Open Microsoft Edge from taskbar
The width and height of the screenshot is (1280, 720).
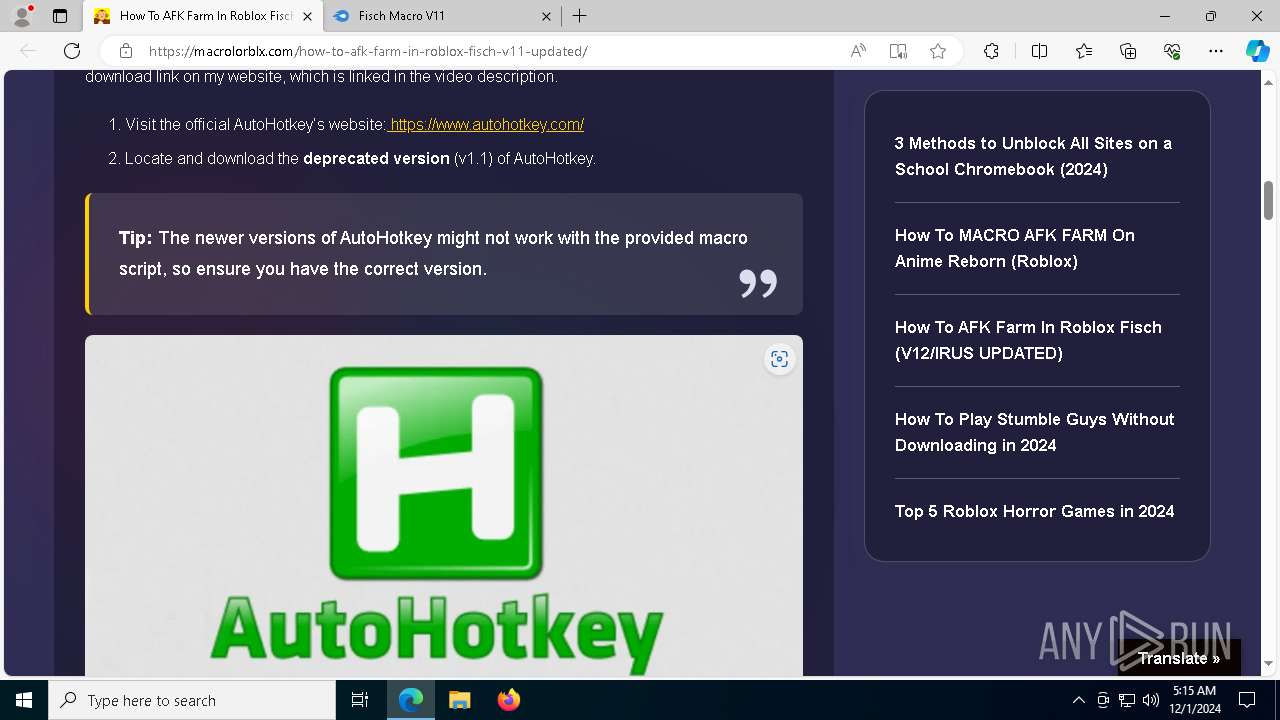pos(411,700)
